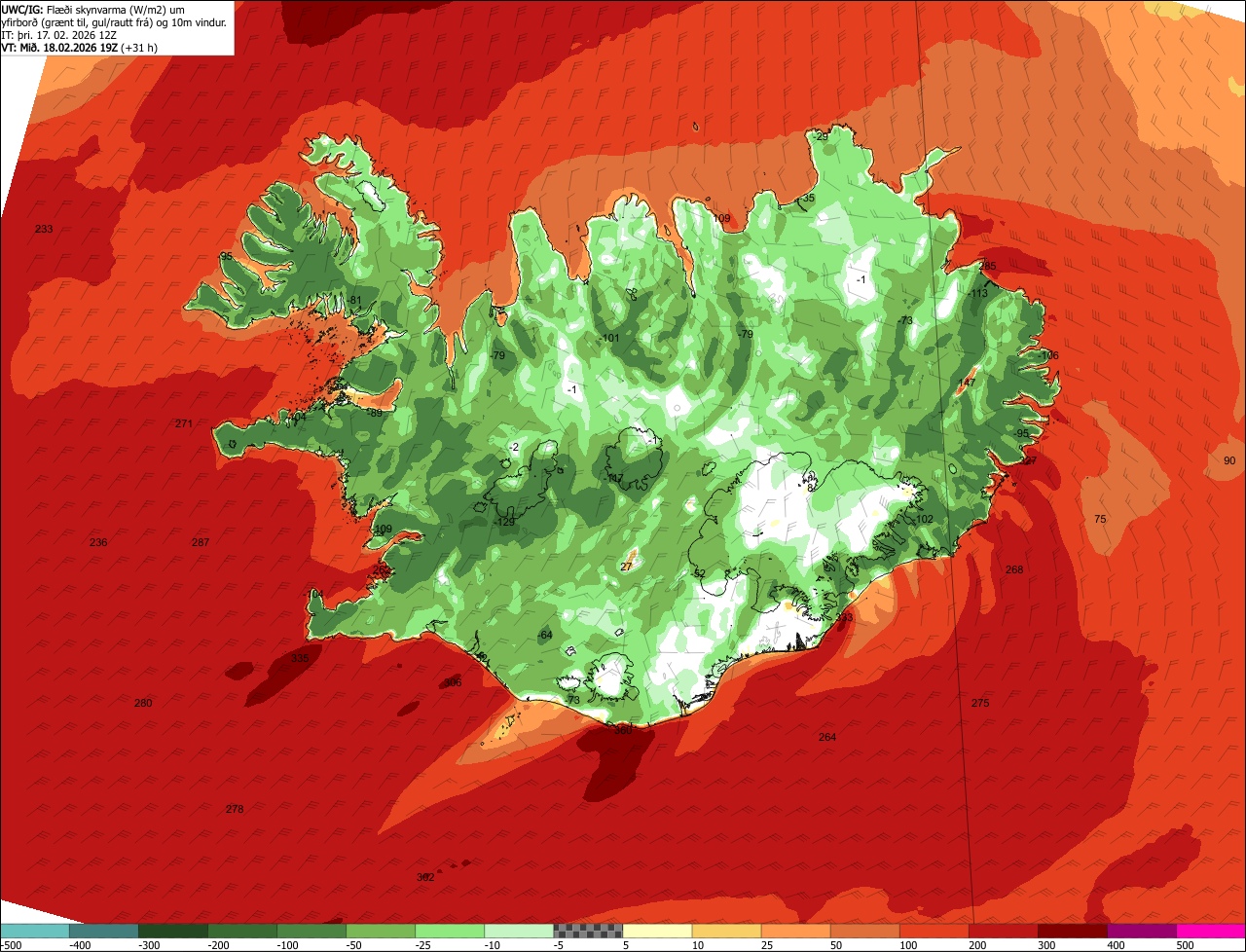Click the heat flux value 275 over the sea
1246x952 pixels.
click(980, 703)
